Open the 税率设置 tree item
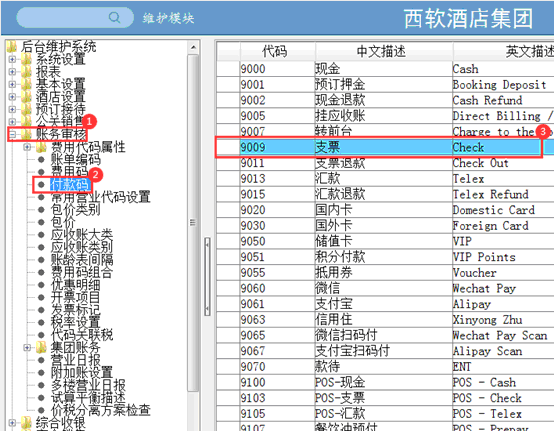This screenshot has height=431, width=554. pyautogui.click(x=75, y=322)
